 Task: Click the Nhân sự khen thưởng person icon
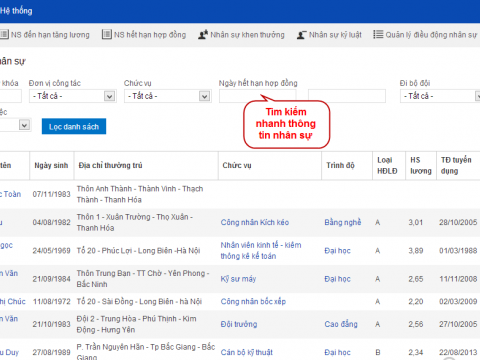[203, 34]
